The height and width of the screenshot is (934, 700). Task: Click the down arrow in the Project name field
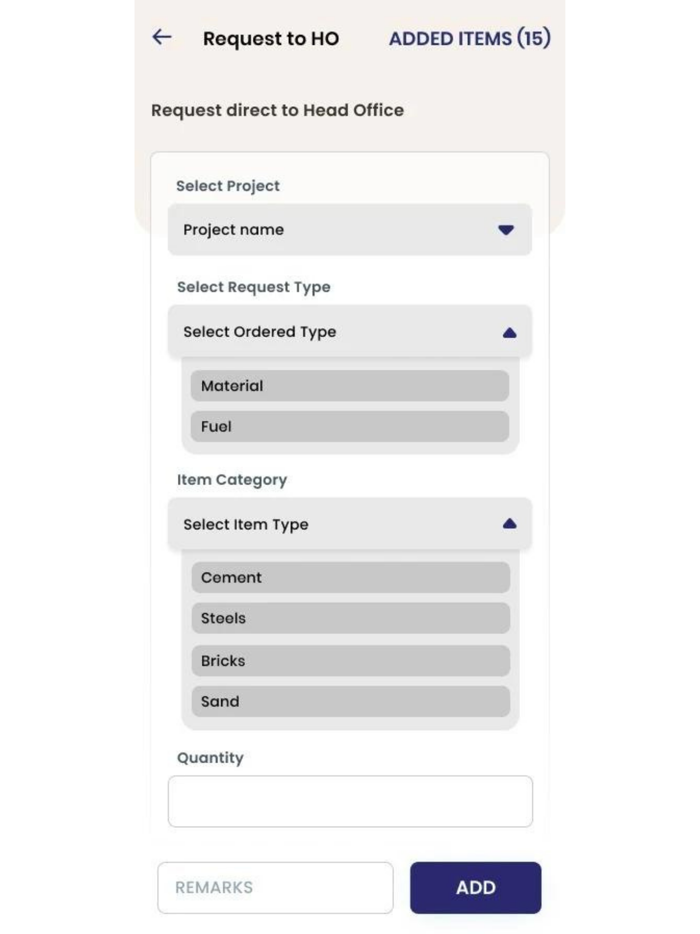point(506,230)
